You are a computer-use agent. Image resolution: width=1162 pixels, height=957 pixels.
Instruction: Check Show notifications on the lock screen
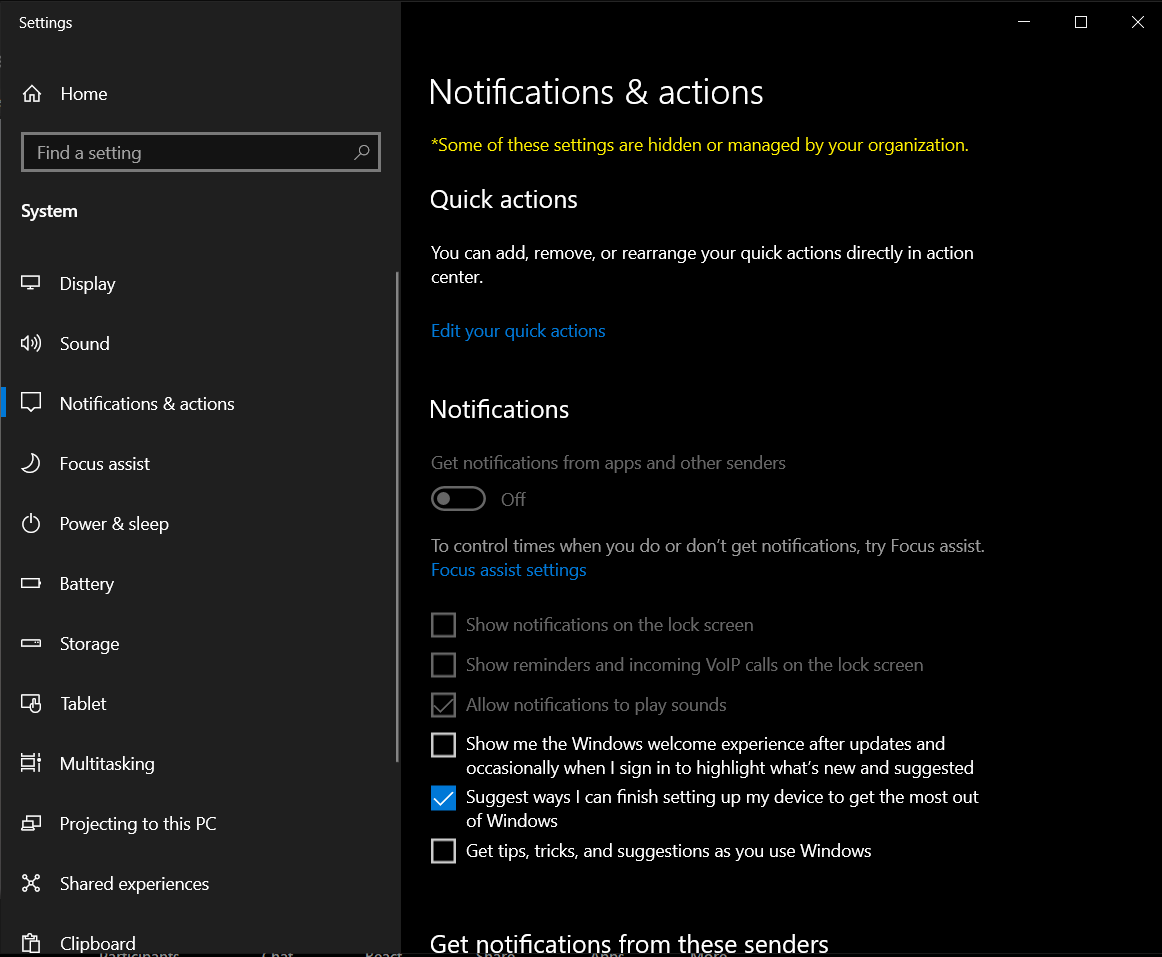point(443,625)
